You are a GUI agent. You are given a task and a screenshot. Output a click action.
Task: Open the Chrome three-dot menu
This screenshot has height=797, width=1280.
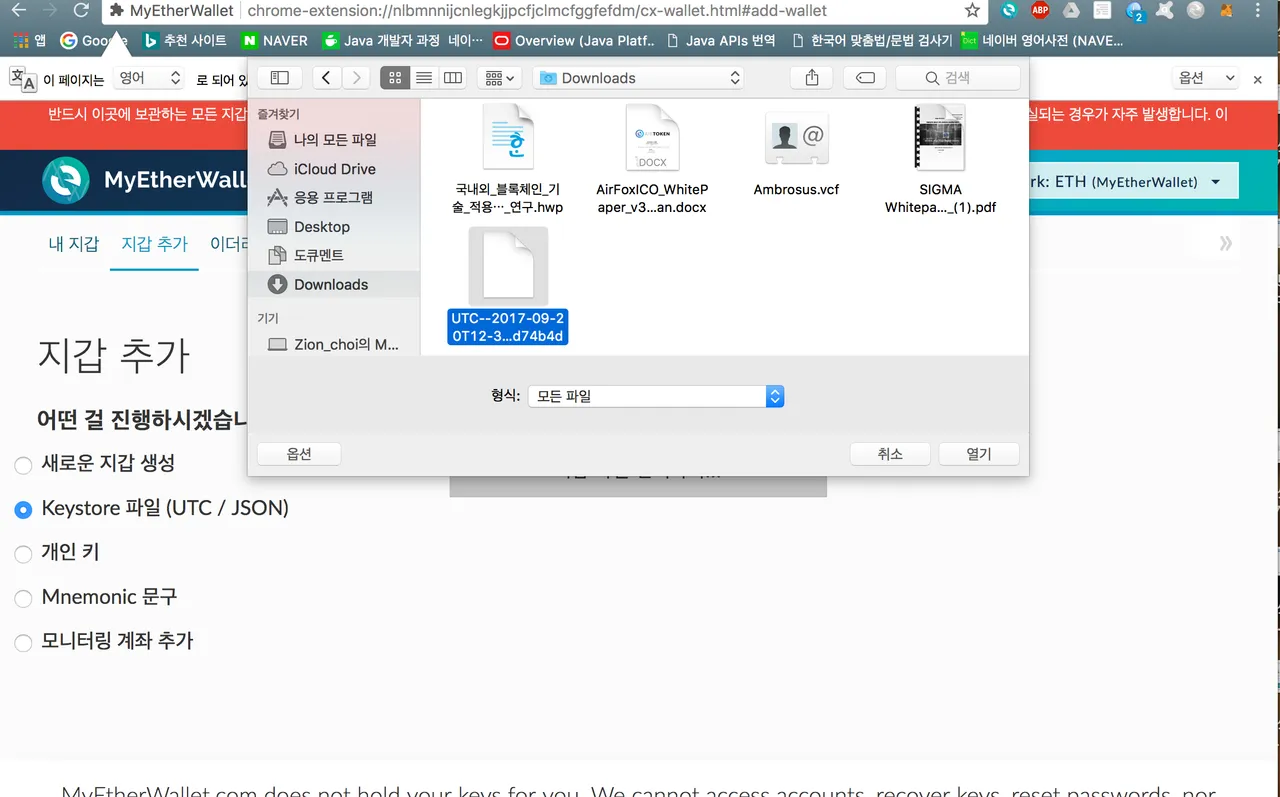(1258, 11)
